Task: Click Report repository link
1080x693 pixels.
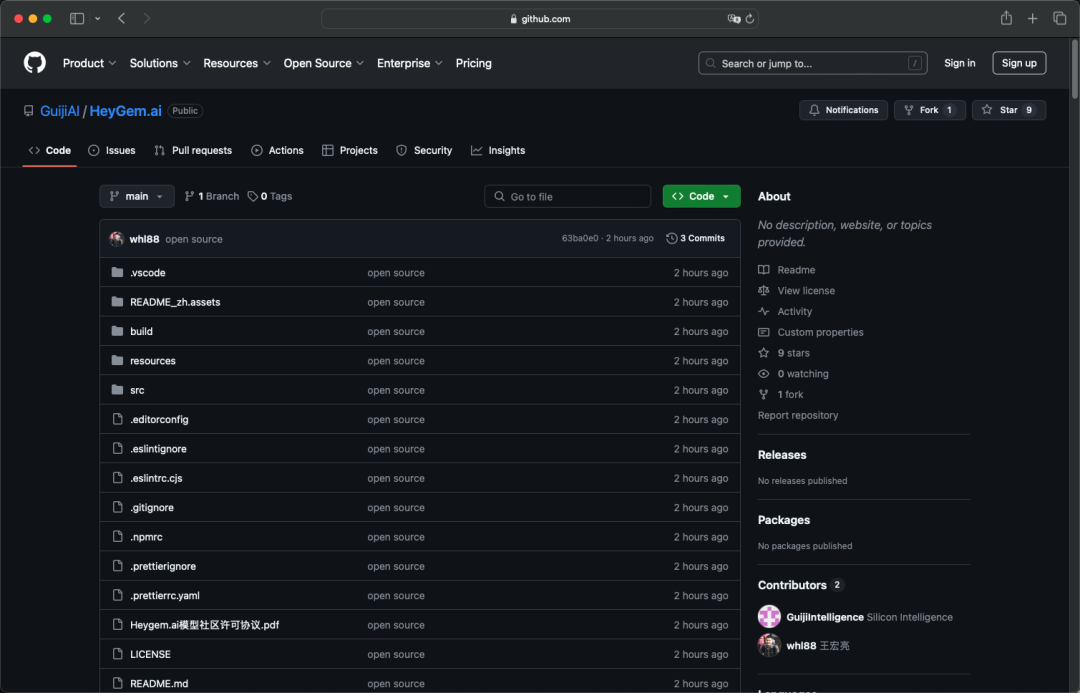Action: pyautogui.click(x=798, y=415)
